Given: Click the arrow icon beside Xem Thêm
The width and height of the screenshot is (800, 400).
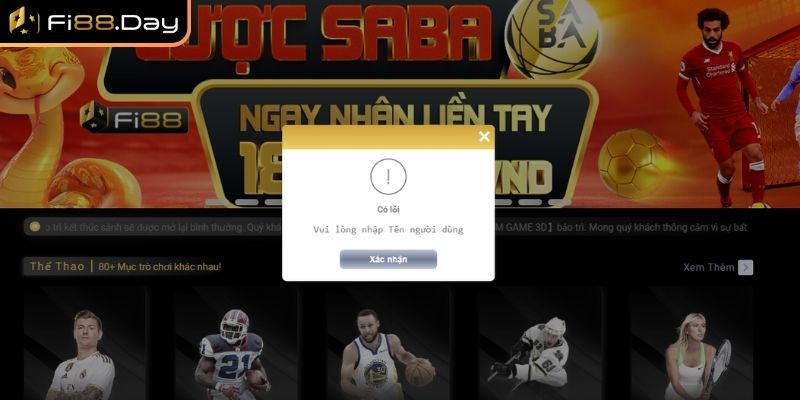Looking at the screenshot, I should [745, 267].
